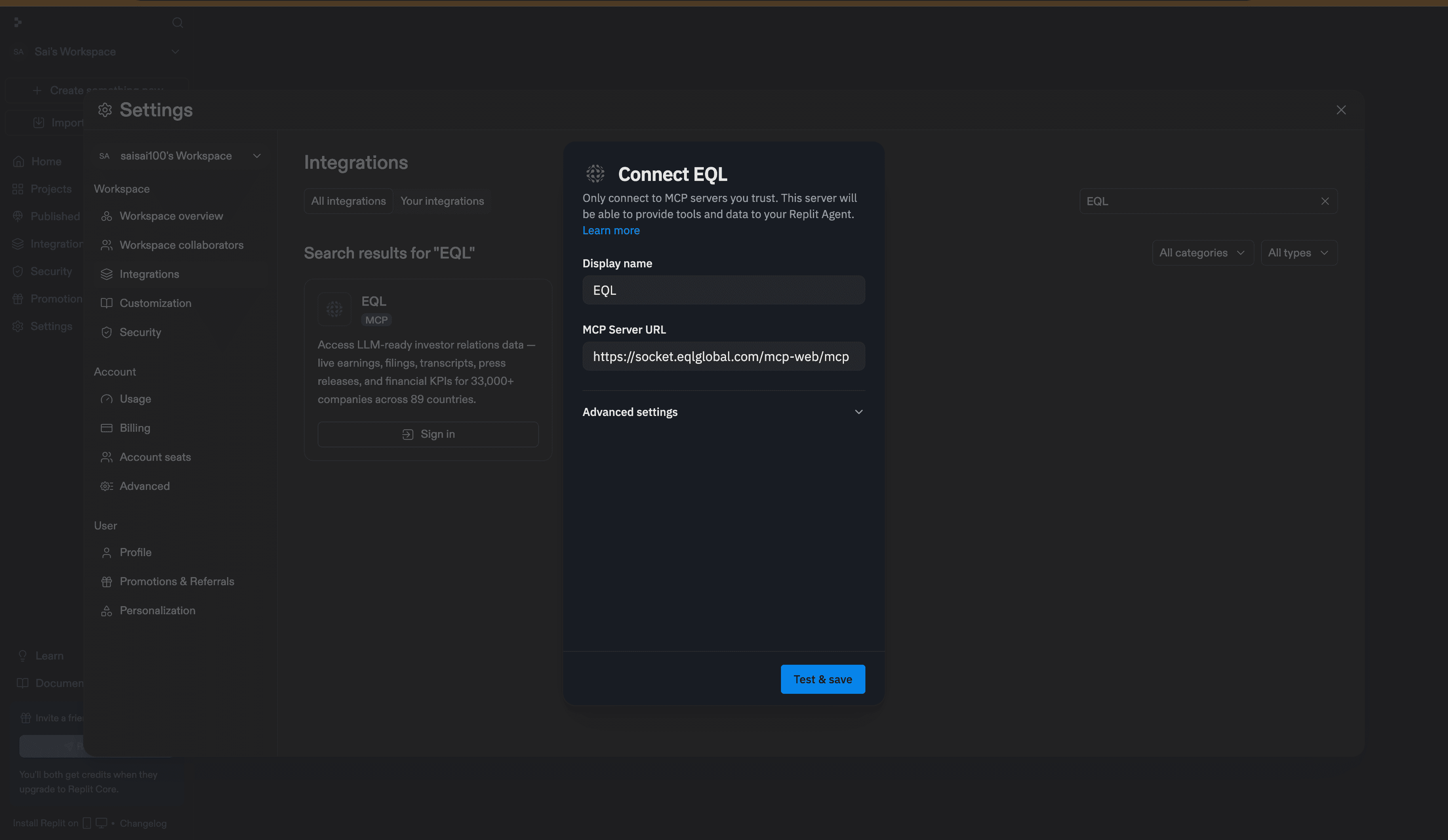
Task: Click the Advanced gear icon
Action: [x=106, y=486]
